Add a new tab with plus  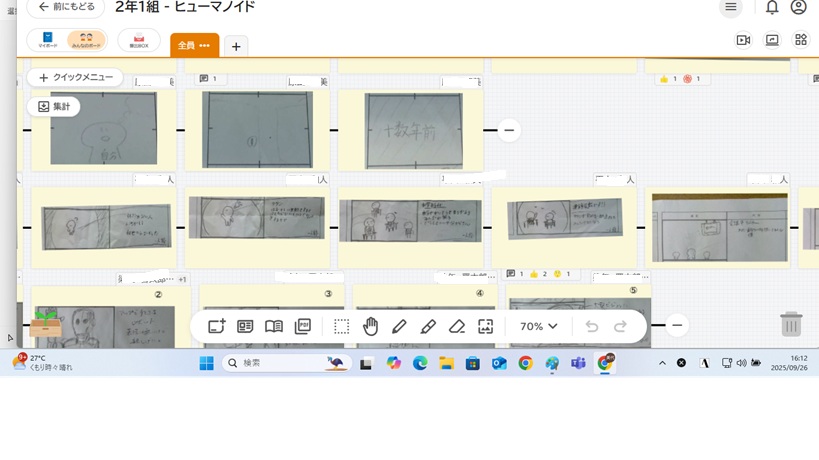(x=236, y=46)
